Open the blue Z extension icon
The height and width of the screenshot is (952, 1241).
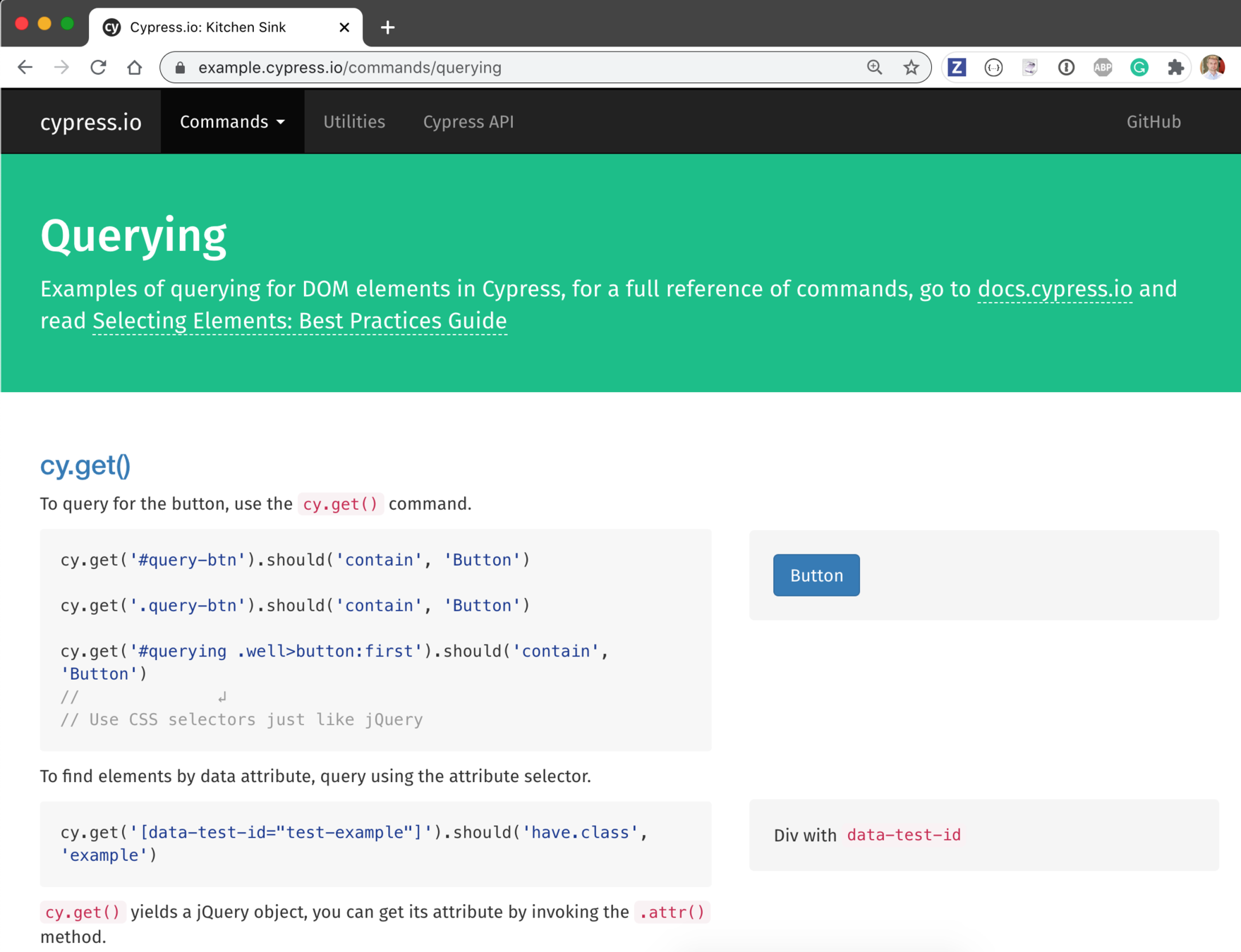pos(957,67)
